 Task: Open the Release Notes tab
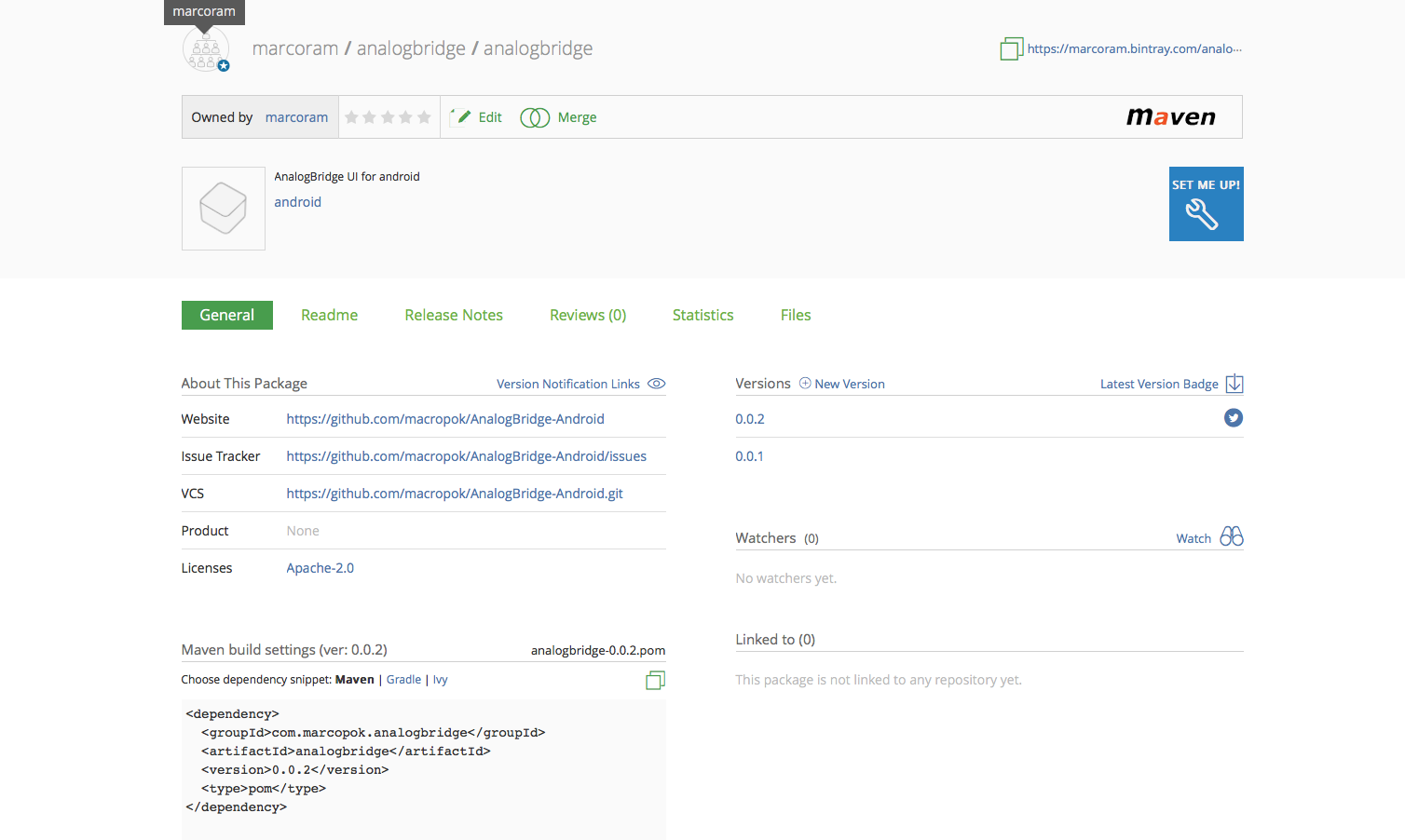pos(454,315)
